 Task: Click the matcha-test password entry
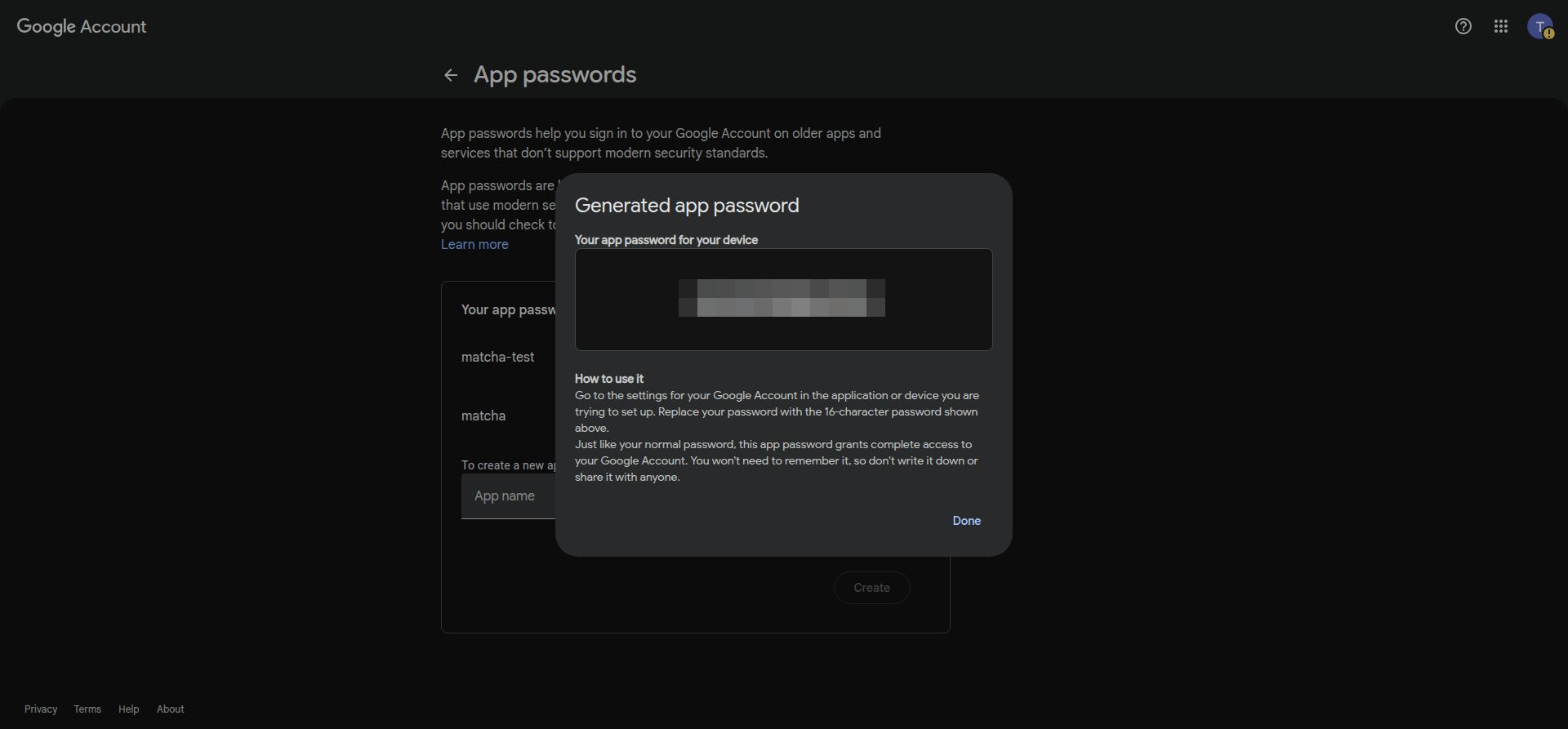click(497, 357)
